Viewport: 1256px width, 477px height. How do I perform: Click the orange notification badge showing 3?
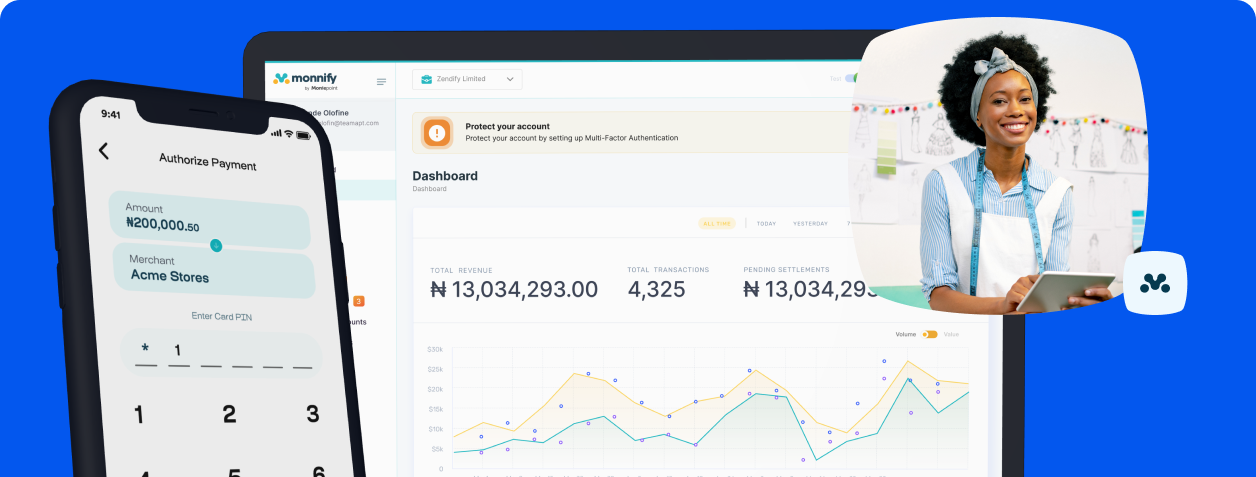click(359, 301)
